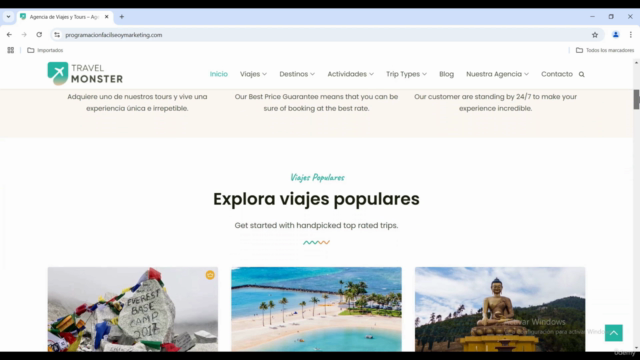The image size is (640, 360).
Task: Go to the Inicio menu item
Action: [219, 74]
